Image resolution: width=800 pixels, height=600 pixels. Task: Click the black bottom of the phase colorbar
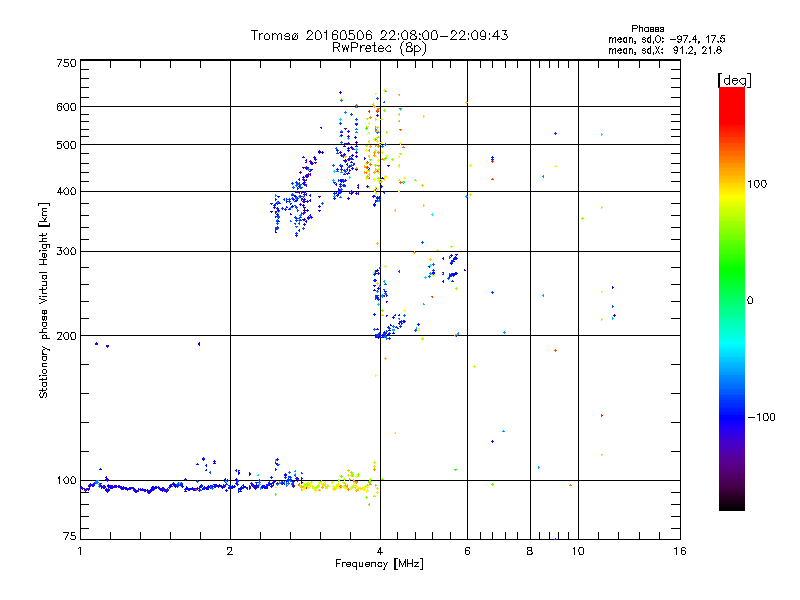pyautogui.click(x=732, y=503)
